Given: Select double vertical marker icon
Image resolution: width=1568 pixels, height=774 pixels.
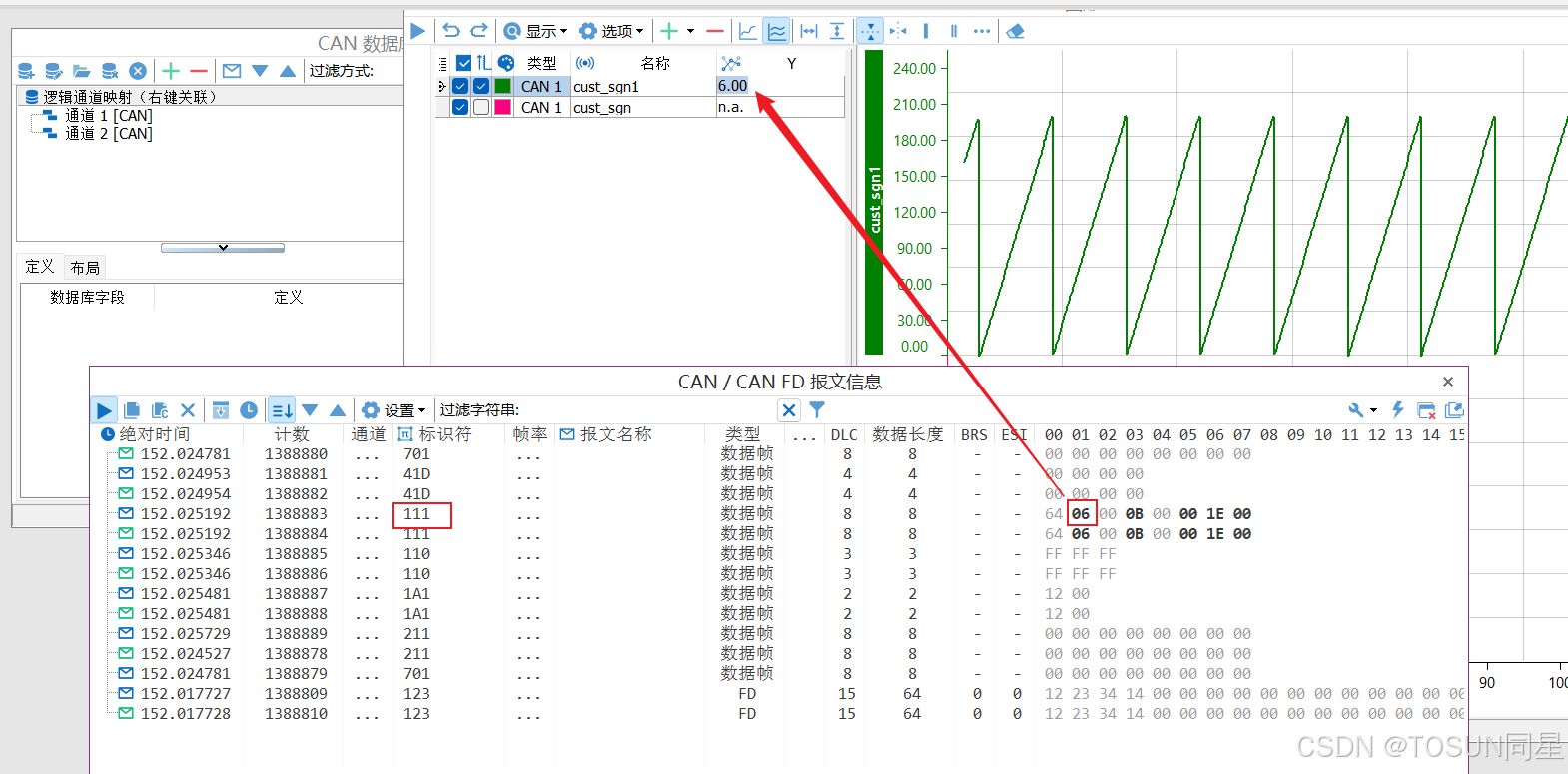Looking at the screenshot, I should coord(954,31).
